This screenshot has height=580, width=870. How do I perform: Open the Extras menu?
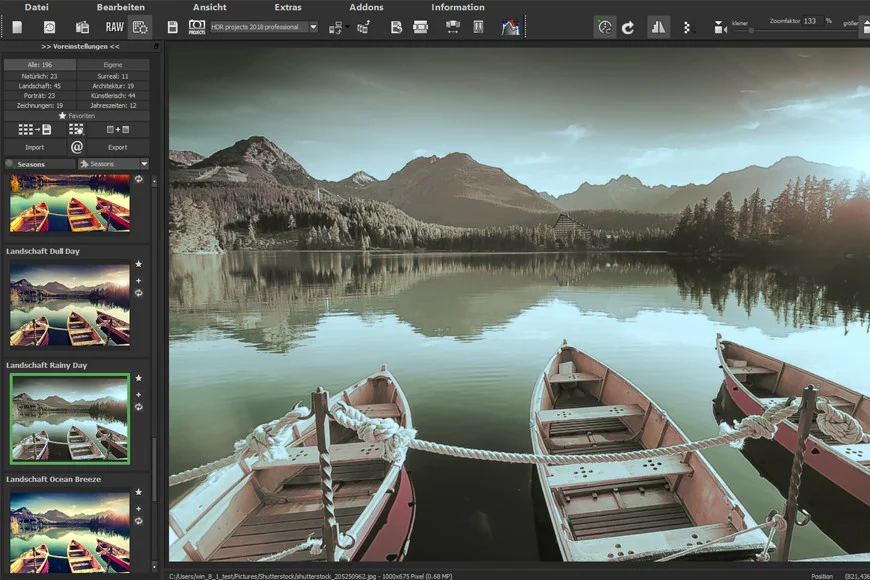288,7
